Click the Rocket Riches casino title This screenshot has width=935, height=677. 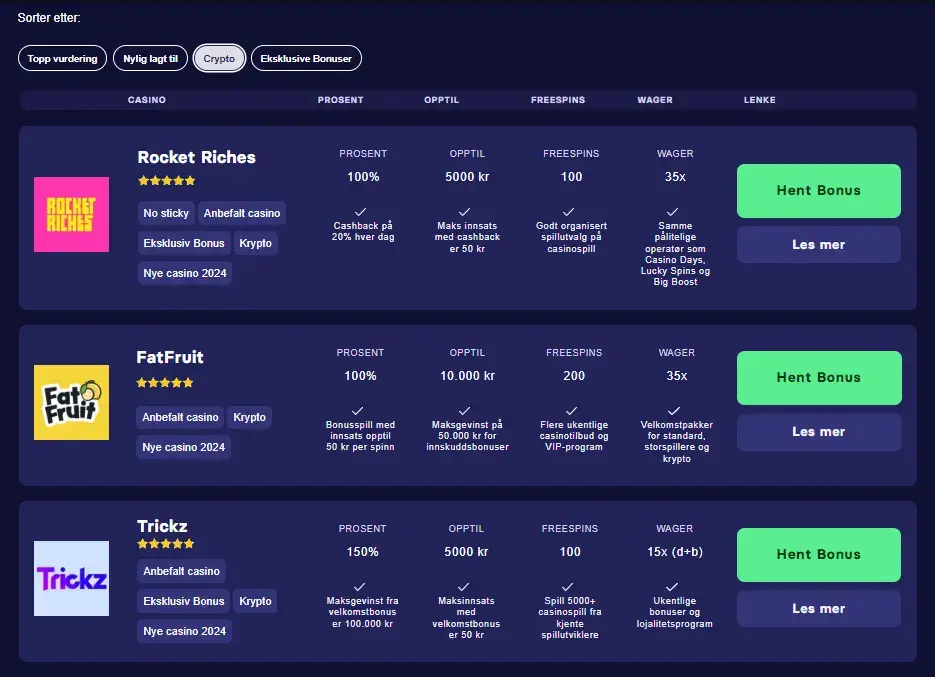coord(196,157)
